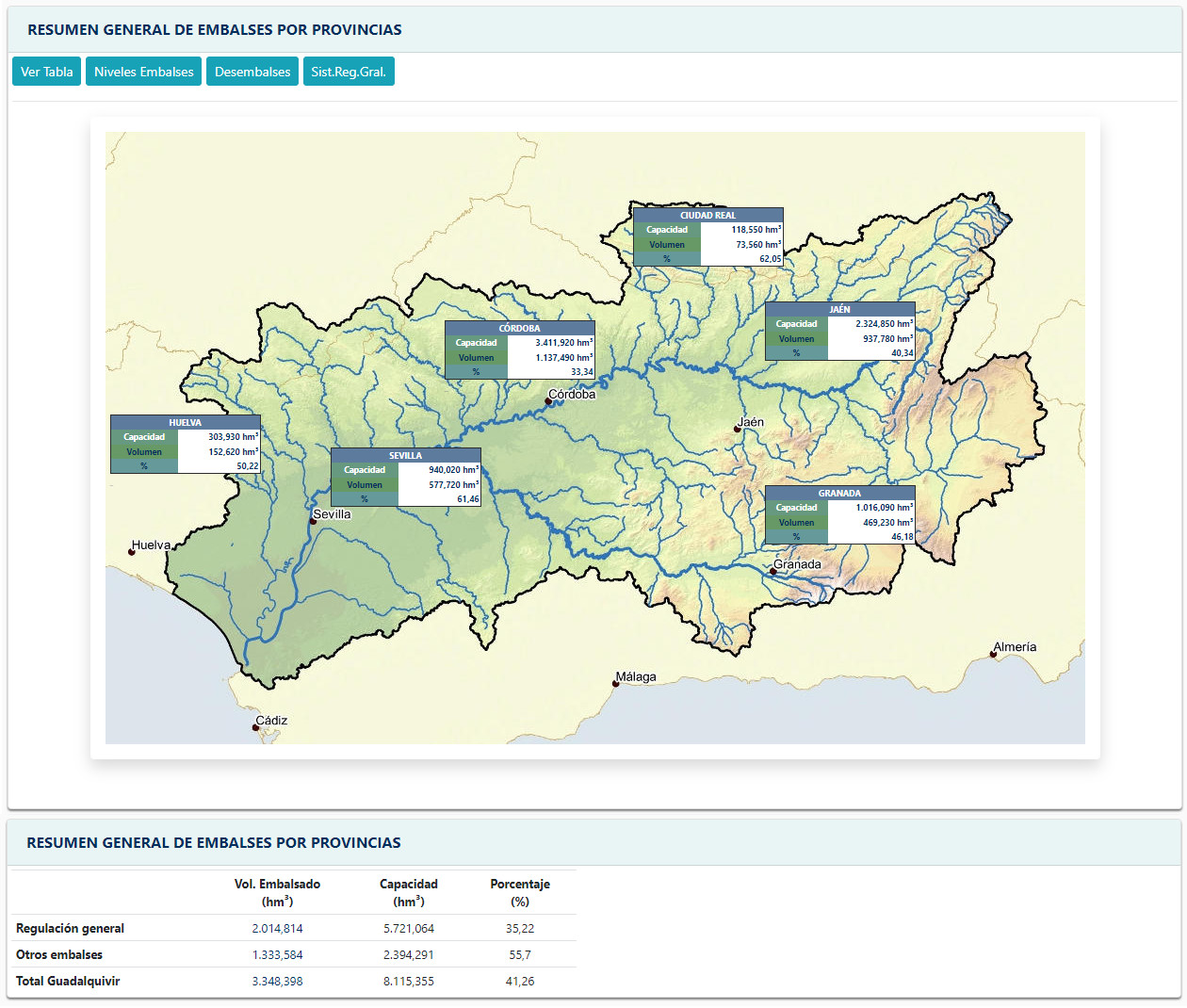The height and width of the screenshot is (1008, 1187).
Task: Open Sist.Reg.Gral. section
Action: (349, 72)
